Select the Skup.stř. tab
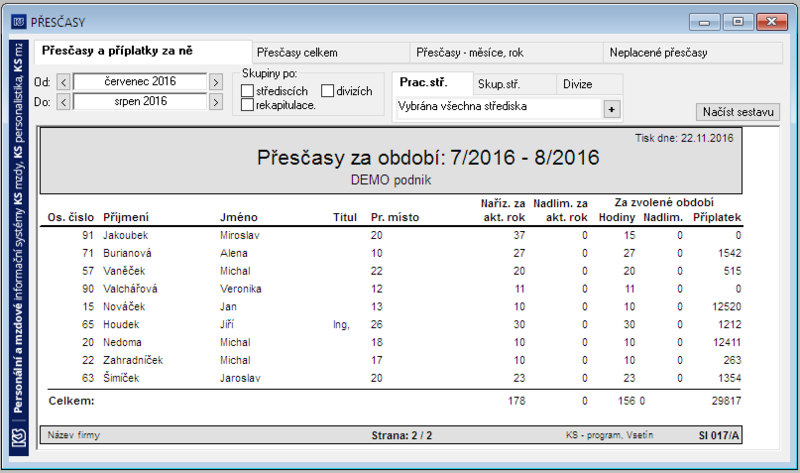Screen dimensions: 800x473 coord(514,84)
